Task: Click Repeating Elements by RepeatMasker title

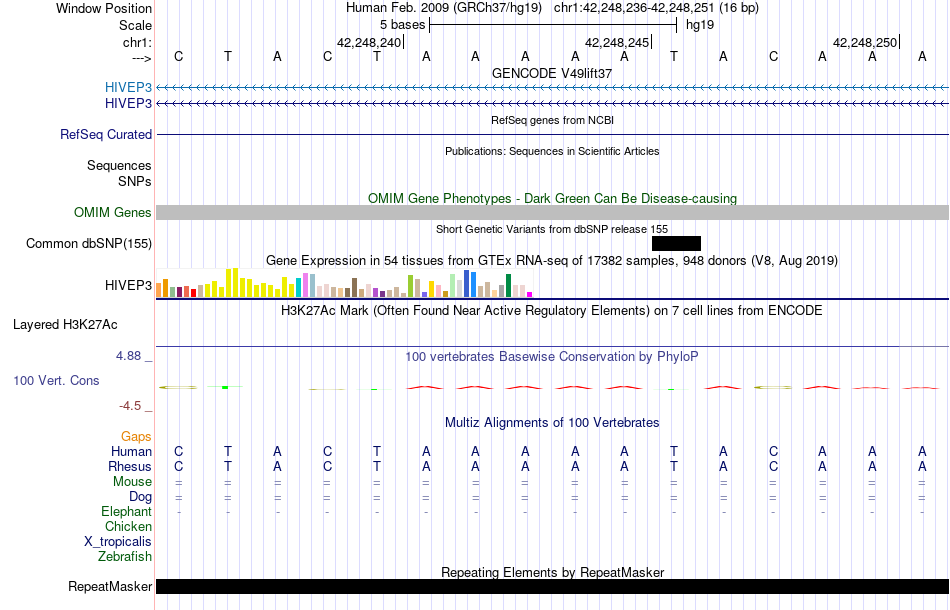Action: pos(553,572)
